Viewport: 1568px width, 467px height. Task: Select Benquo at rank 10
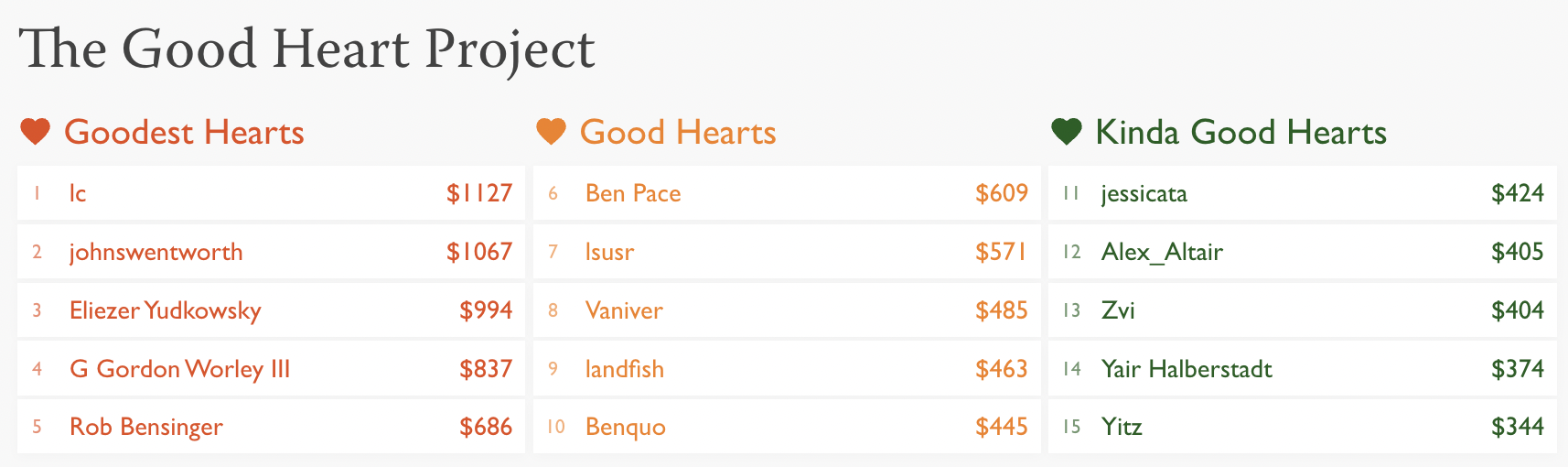(626, 427)
